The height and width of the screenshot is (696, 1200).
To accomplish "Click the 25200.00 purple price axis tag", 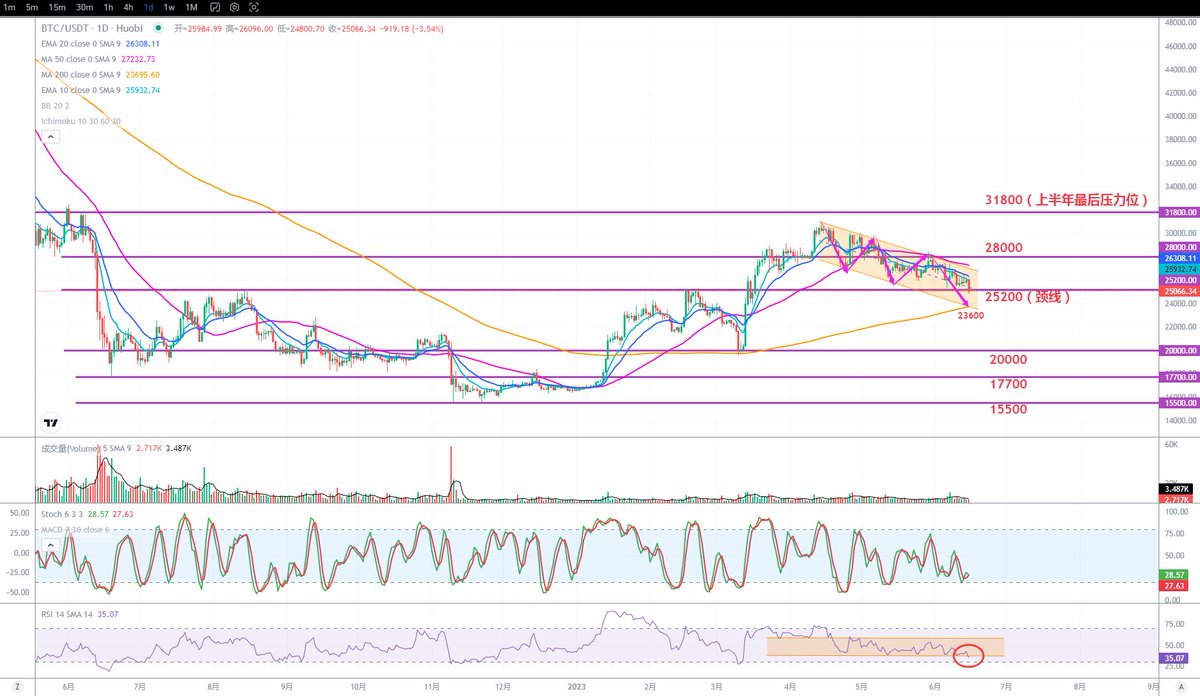I will pyautogui.click(x=1178, y=281).
